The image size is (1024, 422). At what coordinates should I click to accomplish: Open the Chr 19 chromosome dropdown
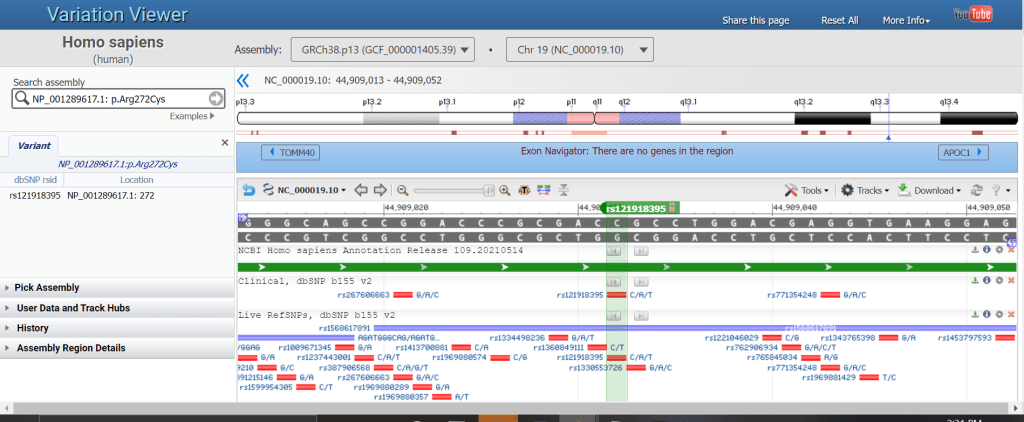click(579, 50)
